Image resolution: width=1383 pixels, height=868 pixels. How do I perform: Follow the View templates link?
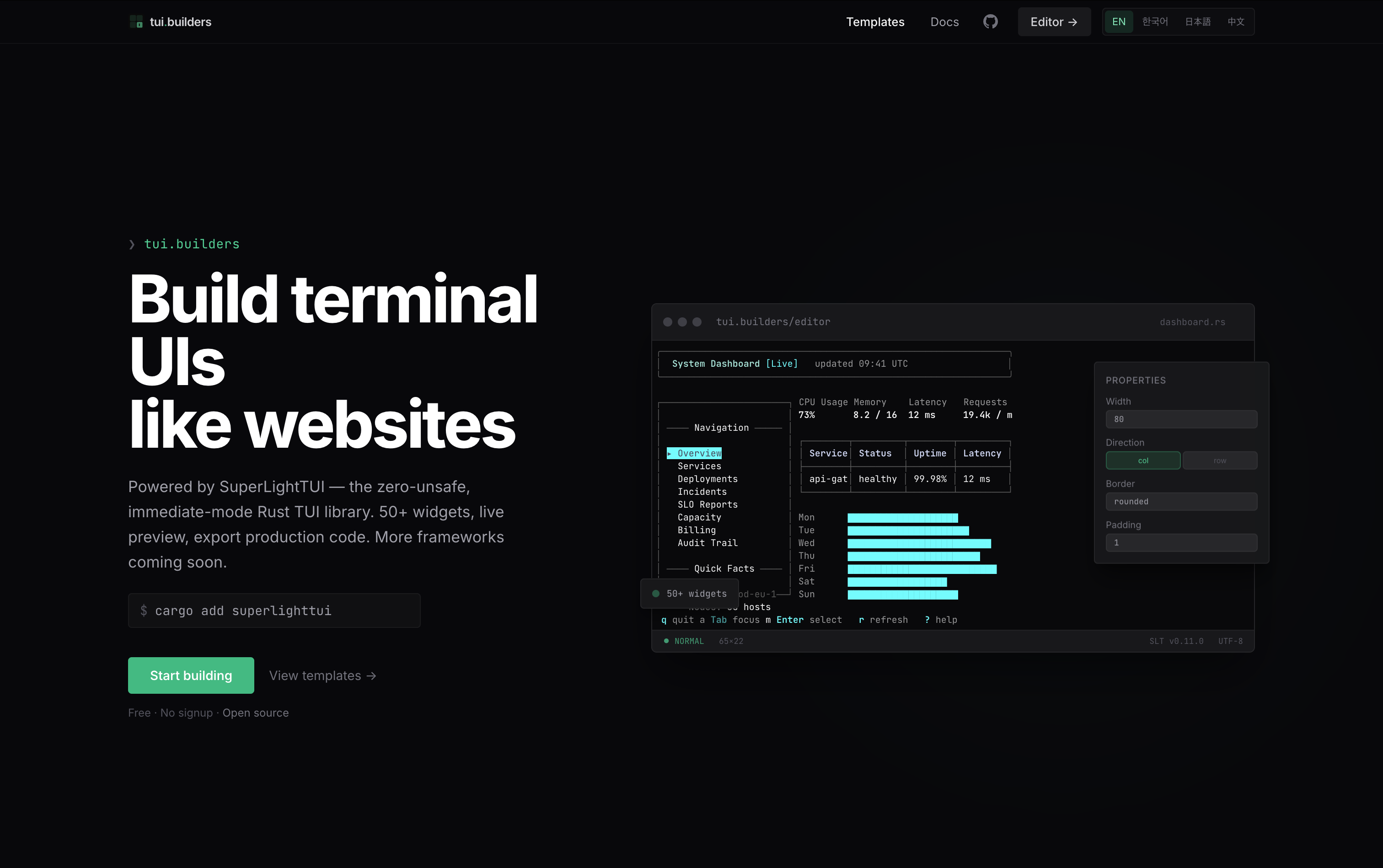pyautogui.click(x=322, y=675)
